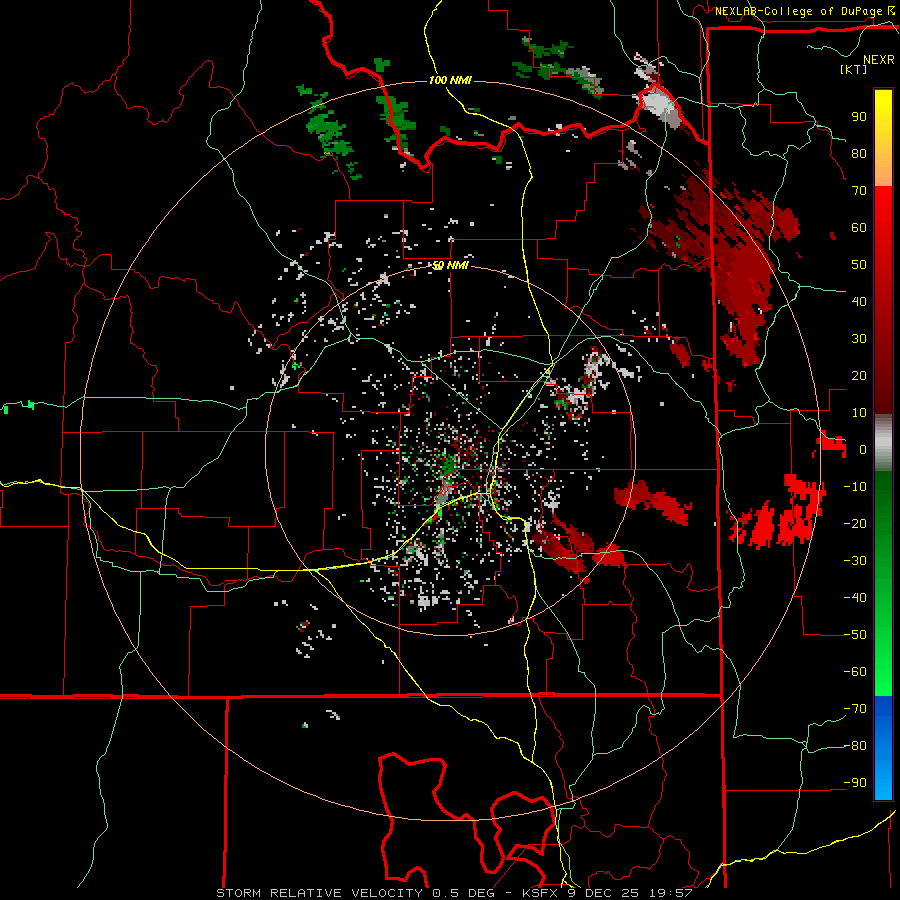This screenshot has height=900, width=900.
Task: Click the '-50' scale value
Action: (x=855, y=635)
